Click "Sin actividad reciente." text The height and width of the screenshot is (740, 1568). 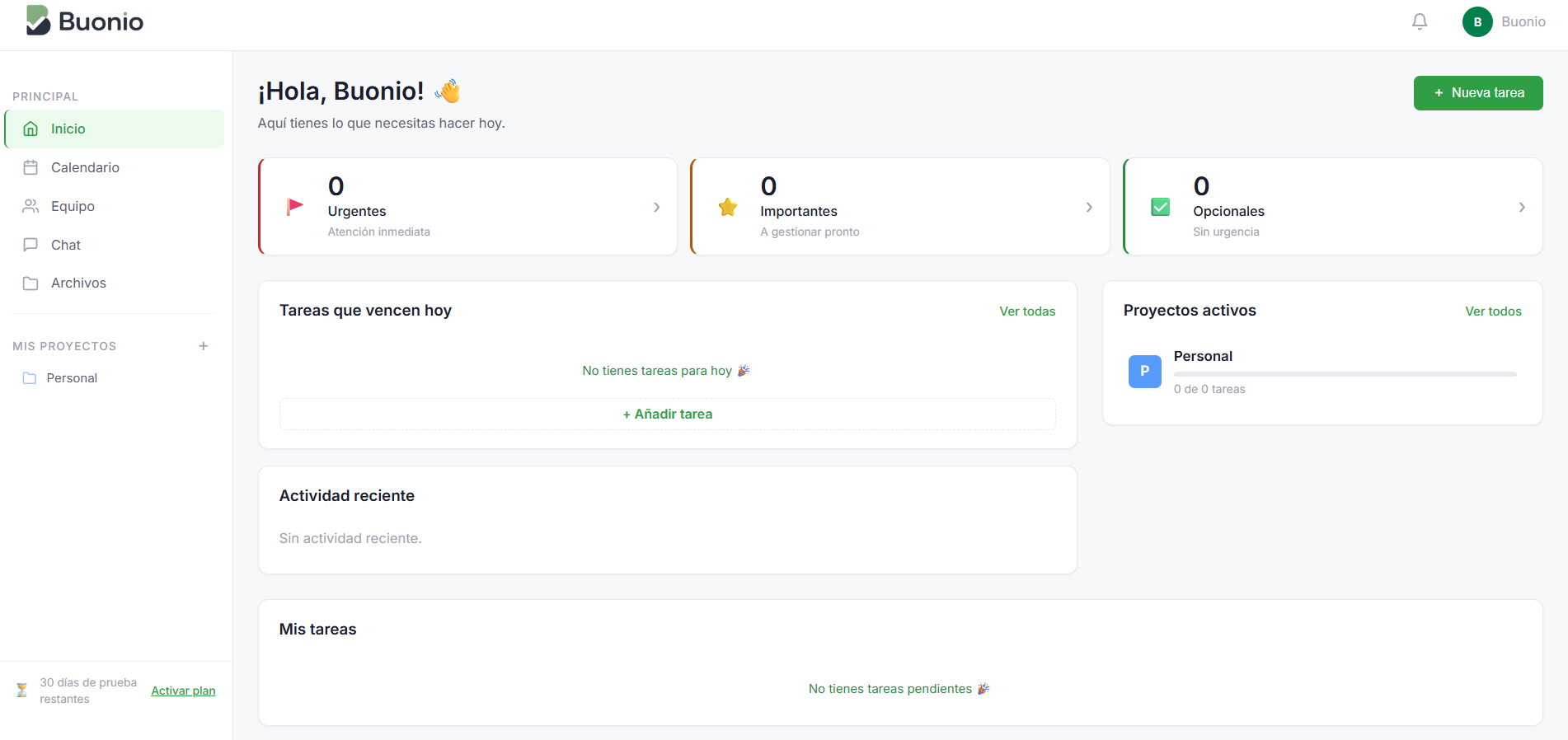(x=350, y=538)
